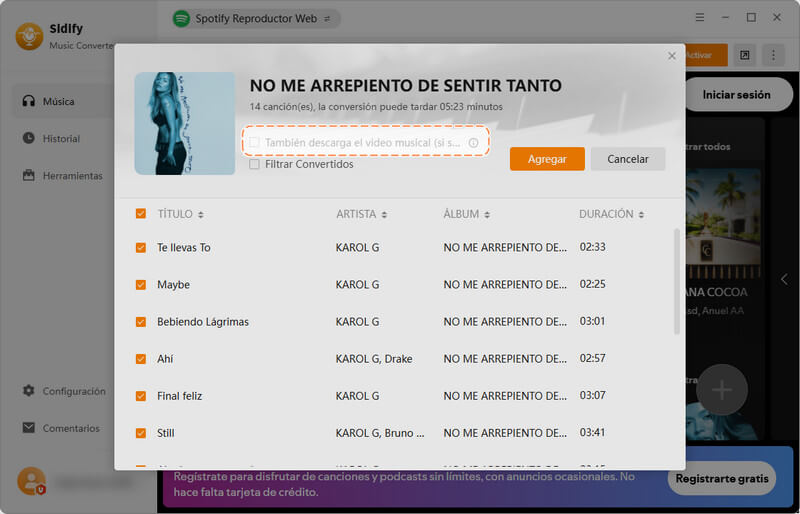Sort list by ARTISTA column
The width and height of the screenshot is (800, 514).
click(x=361, y=214)
